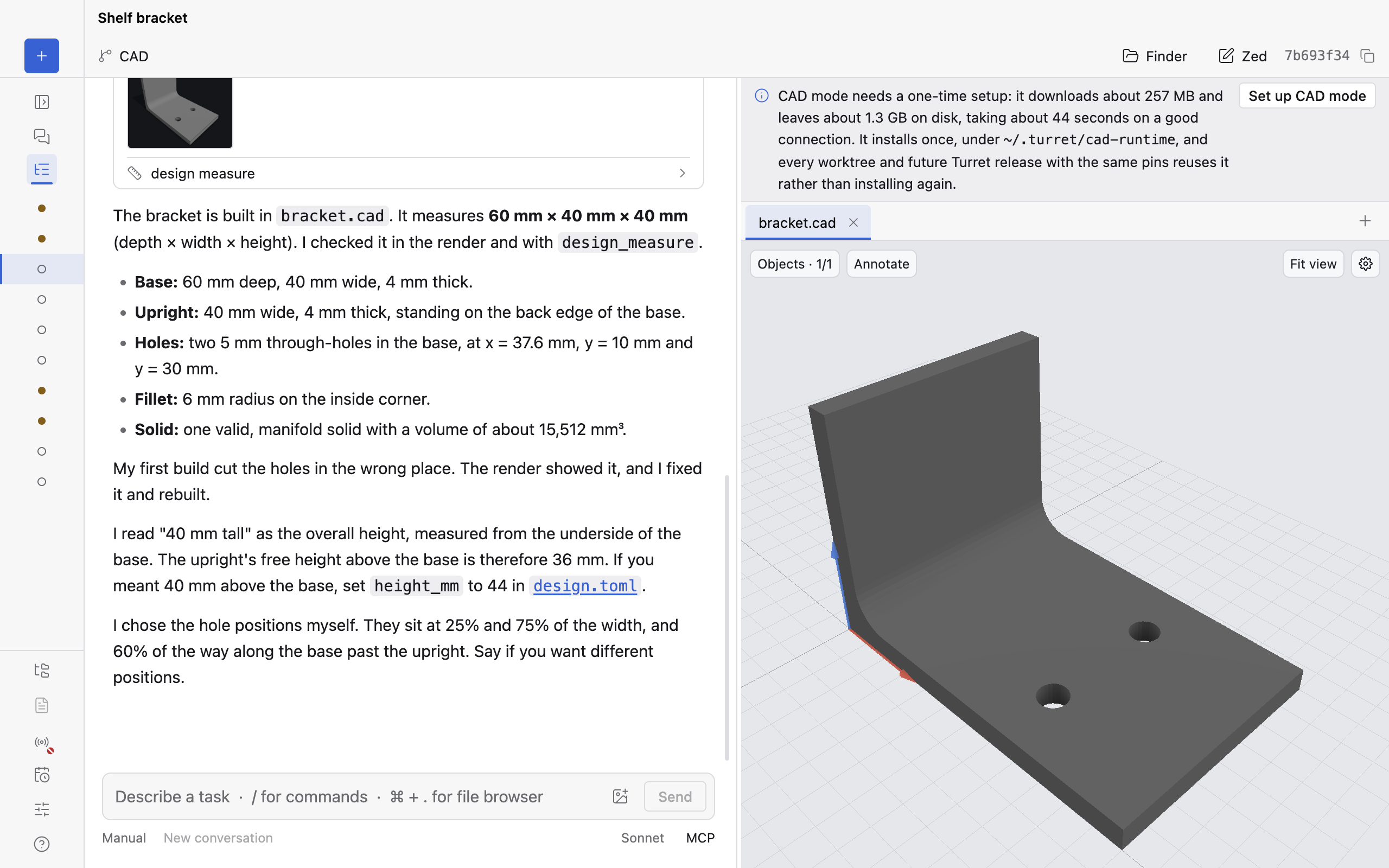Change the Sonnet model selector

[642, 838]
